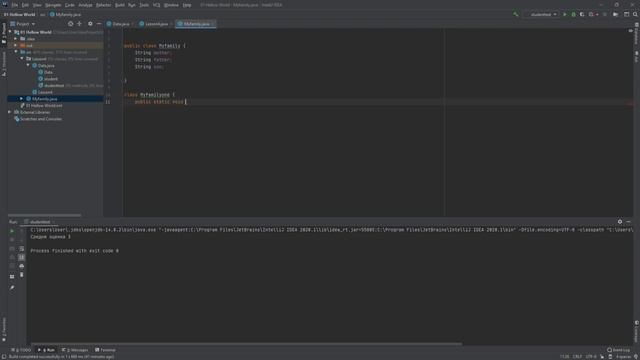Switch to the Data.java editor tab
The height and width of the screenshot is (360, 640).
(119, 24)
